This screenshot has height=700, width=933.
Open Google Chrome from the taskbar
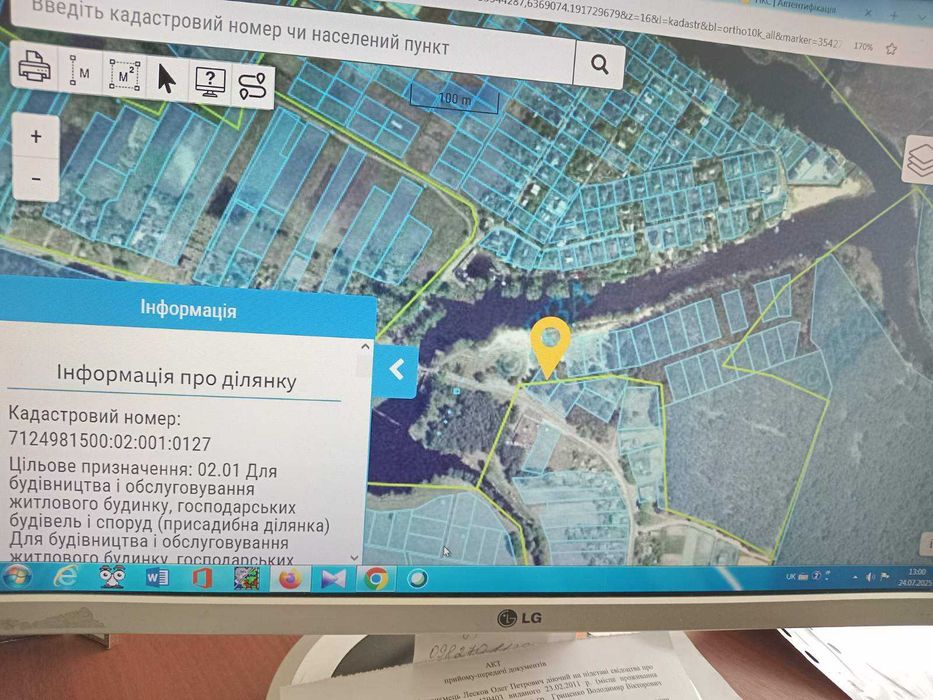[x=376, y=579]
